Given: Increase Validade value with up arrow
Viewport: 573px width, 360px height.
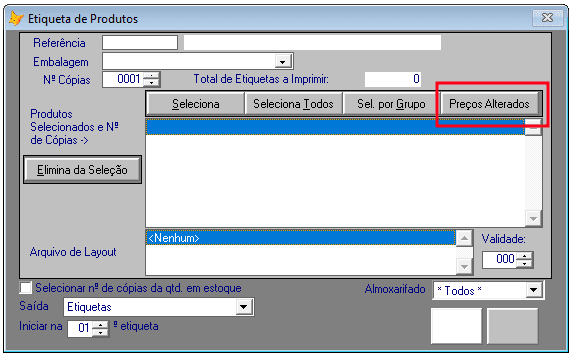Looking at the screenshot, I should coord(525,256).
